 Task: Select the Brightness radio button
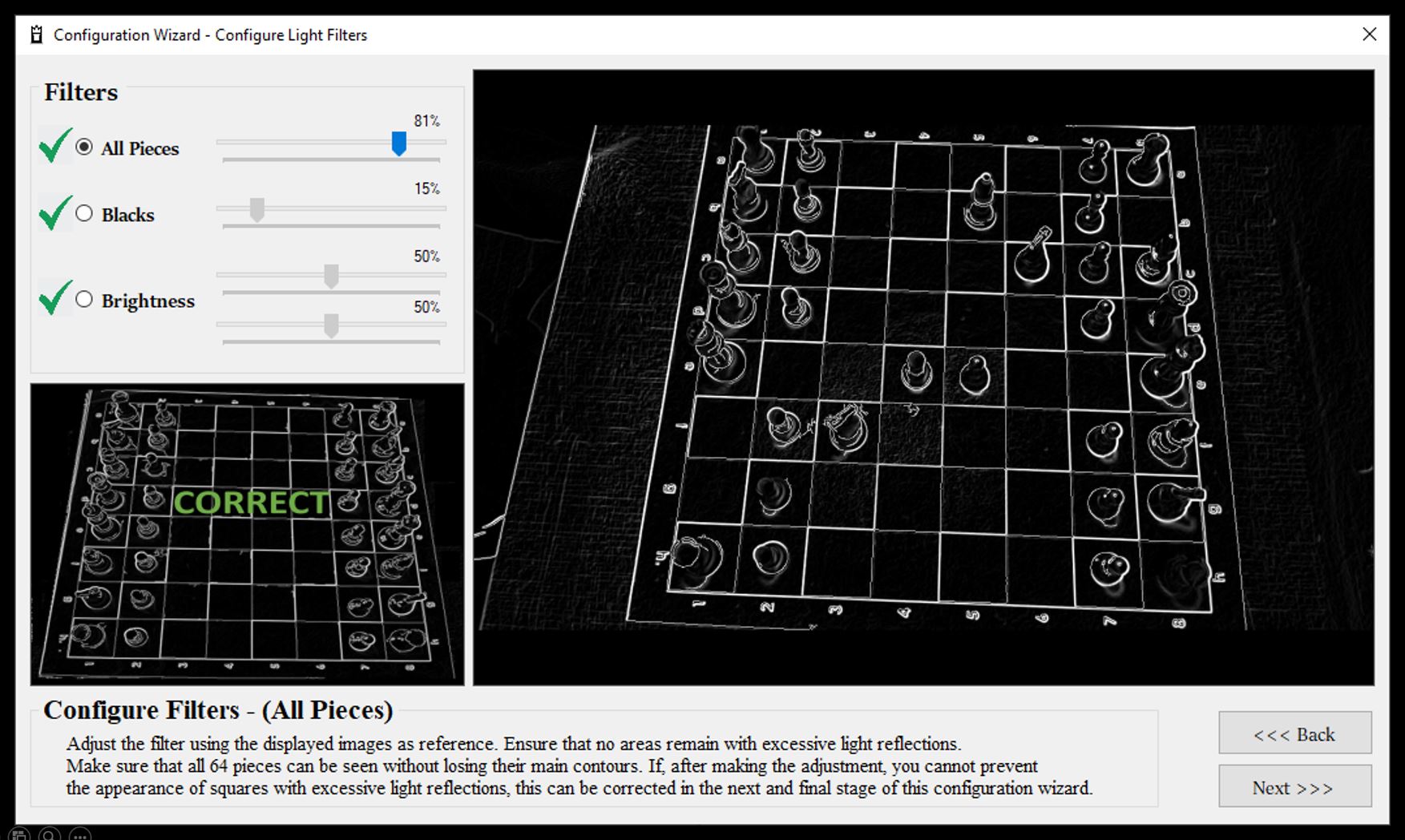click(84, 299)
